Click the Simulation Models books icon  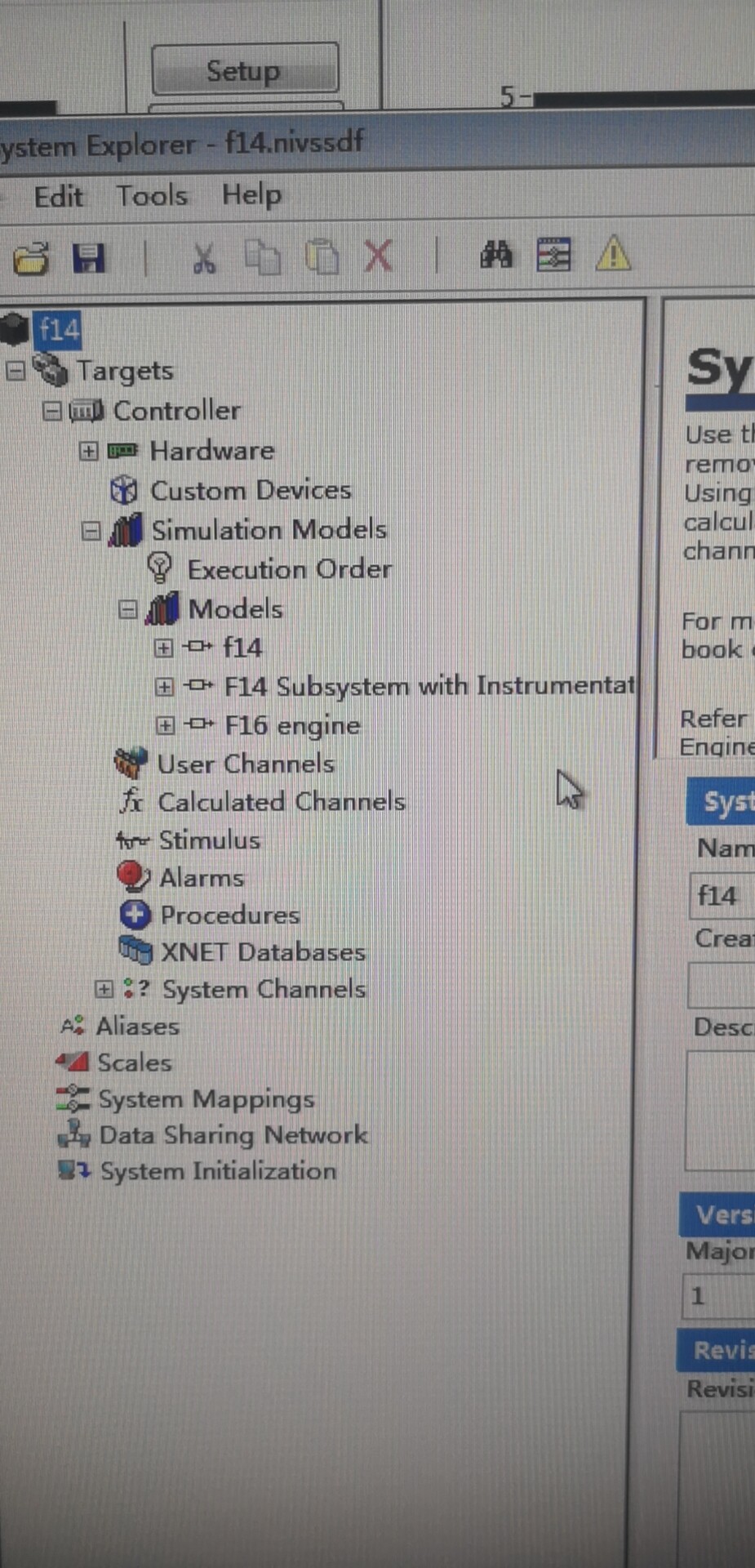click(x=126, y=529)
